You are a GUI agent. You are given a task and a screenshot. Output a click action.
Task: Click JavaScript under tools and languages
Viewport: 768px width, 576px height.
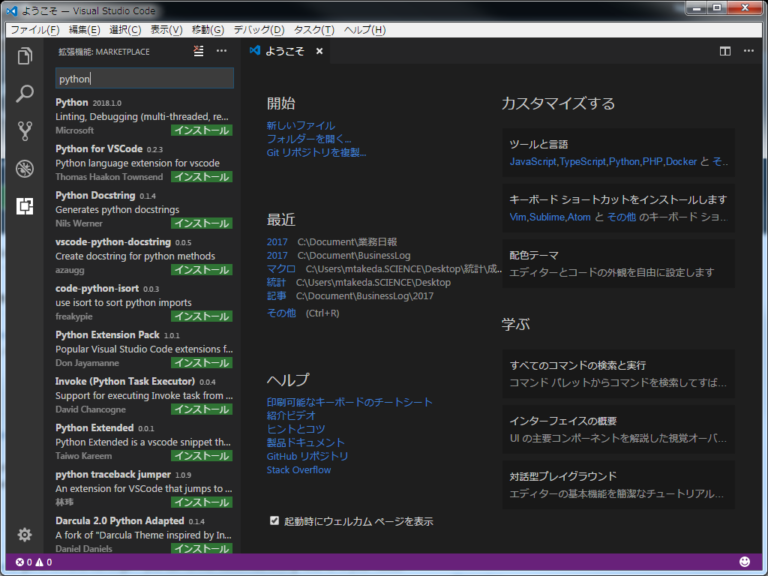coord(533,162)
